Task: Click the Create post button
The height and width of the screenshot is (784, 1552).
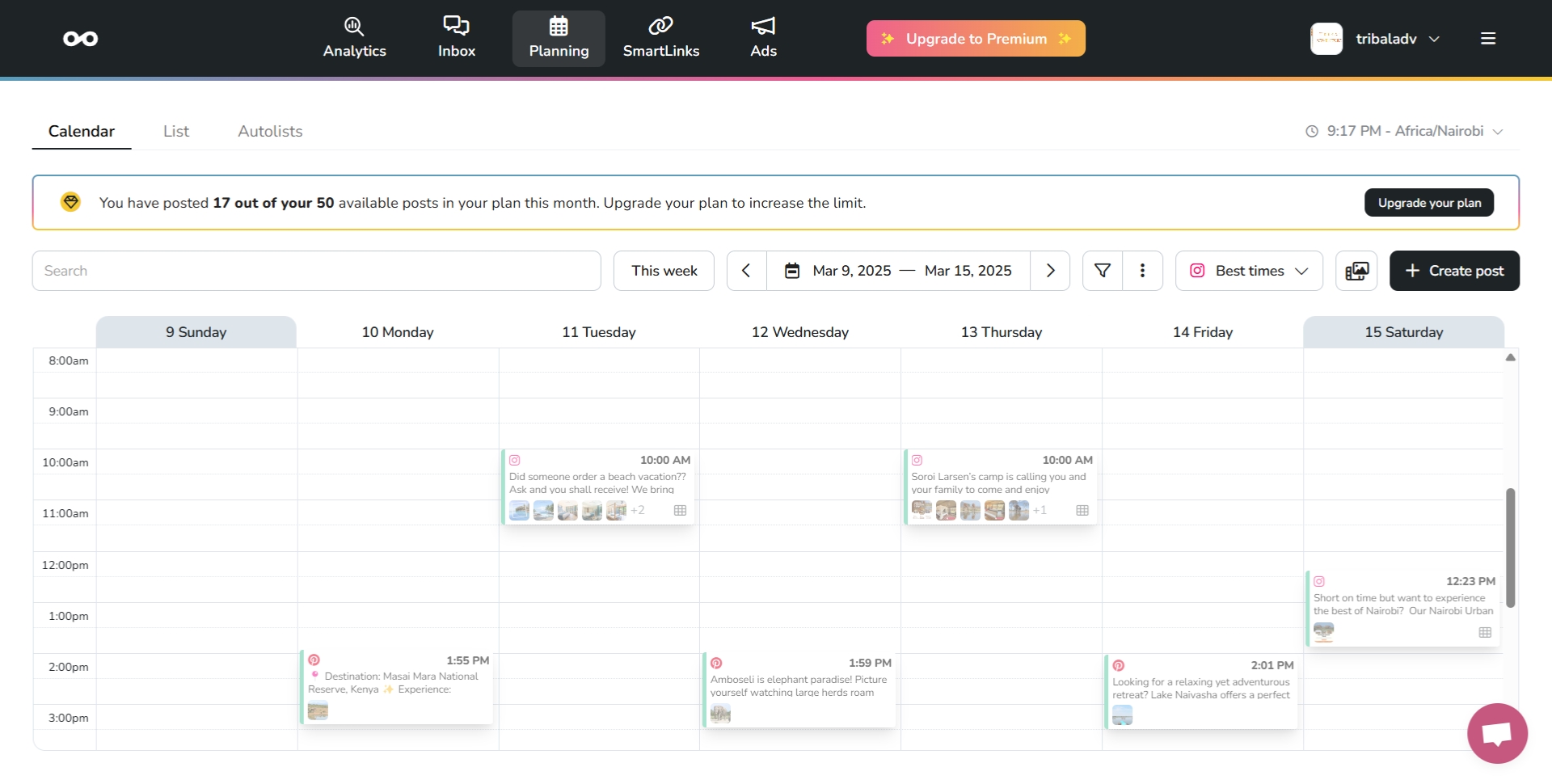Action: [x=1454, y=271]
